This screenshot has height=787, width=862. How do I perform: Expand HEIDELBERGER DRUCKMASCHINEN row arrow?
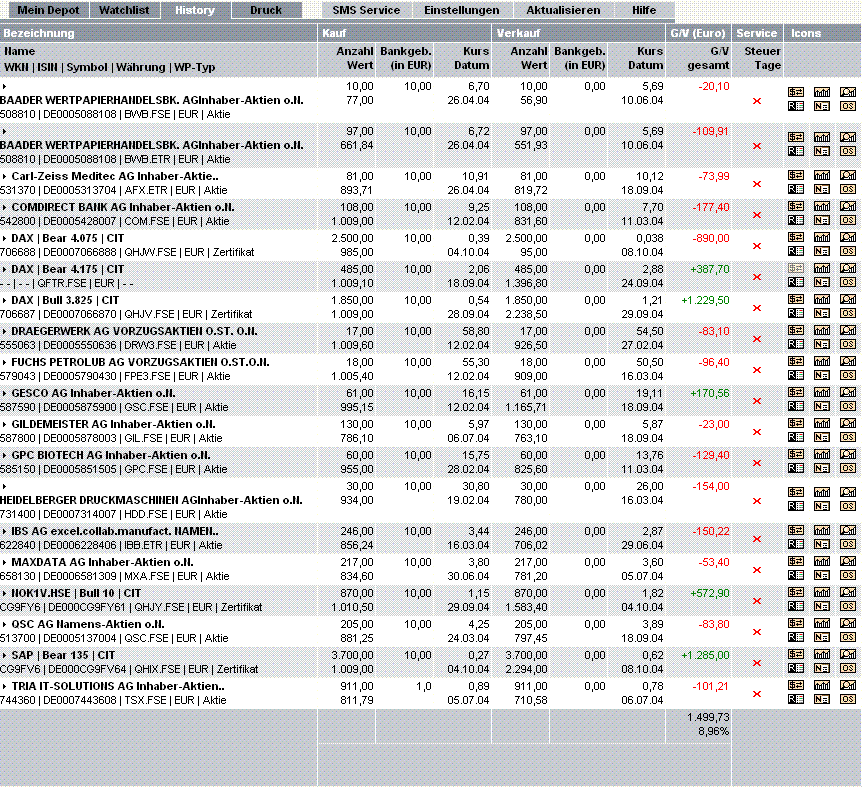click(x=4, y=486)
